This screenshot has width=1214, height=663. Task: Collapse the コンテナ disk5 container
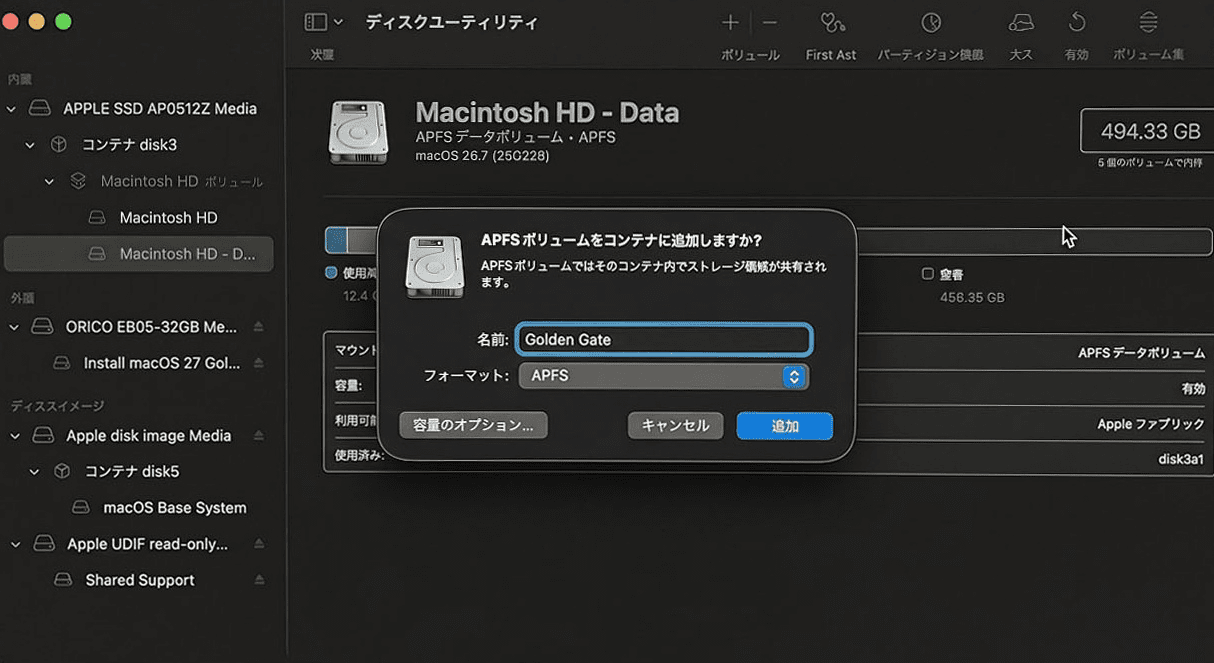click(34, 471)
